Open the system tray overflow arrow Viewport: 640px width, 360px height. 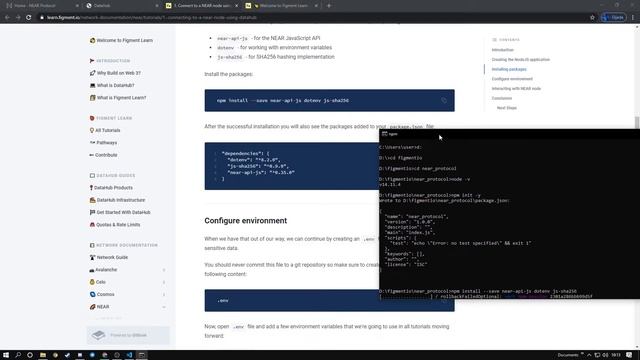tap(589, 355)
